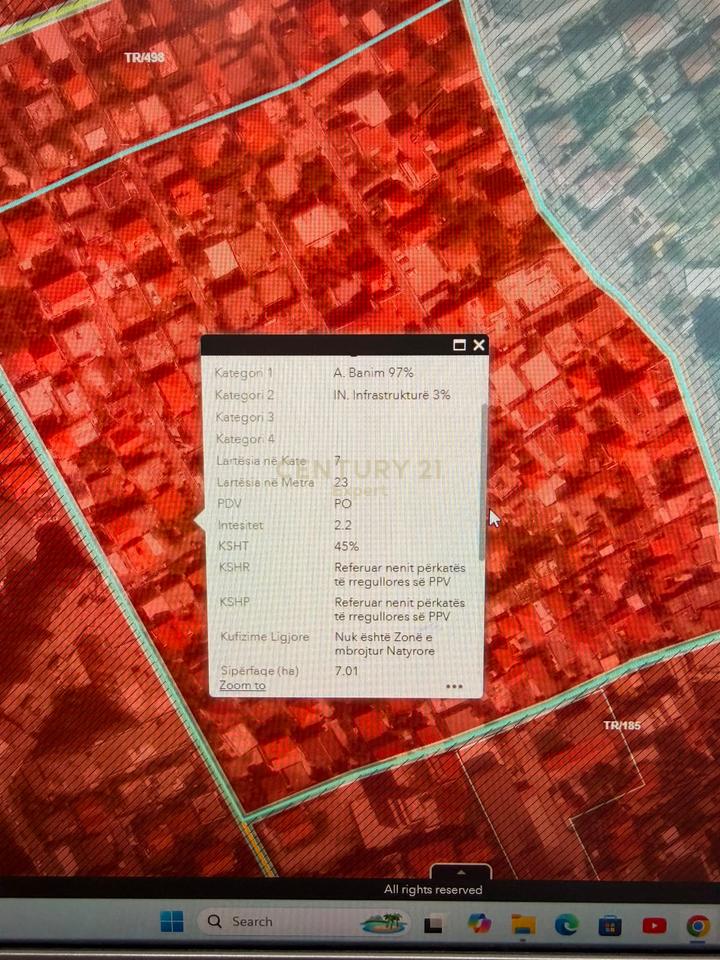This screenshot has height=960, width=720.
Task: Switch to Google Chrome in taskbar
Action: point(697,926)
